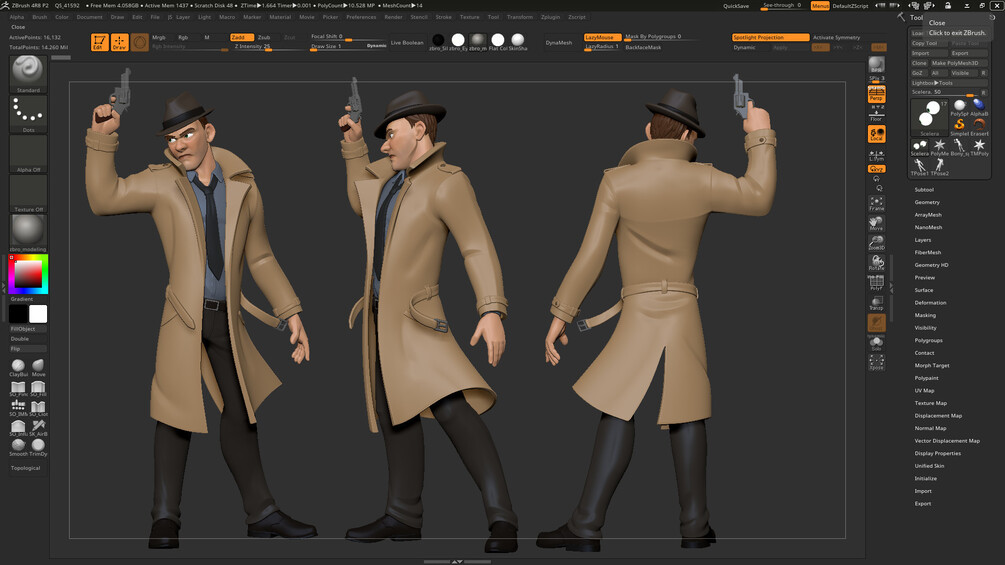The height and width of the screenshot is (565, 1005).
Task: Expand the Deformation section
Action: point(930,302)
